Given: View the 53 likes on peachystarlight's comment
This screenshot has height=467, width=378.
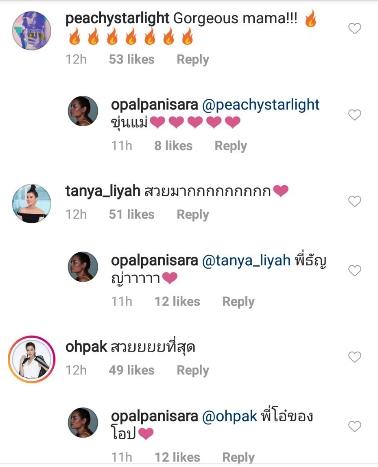Looking at the screenshot, I should [132, 59].
